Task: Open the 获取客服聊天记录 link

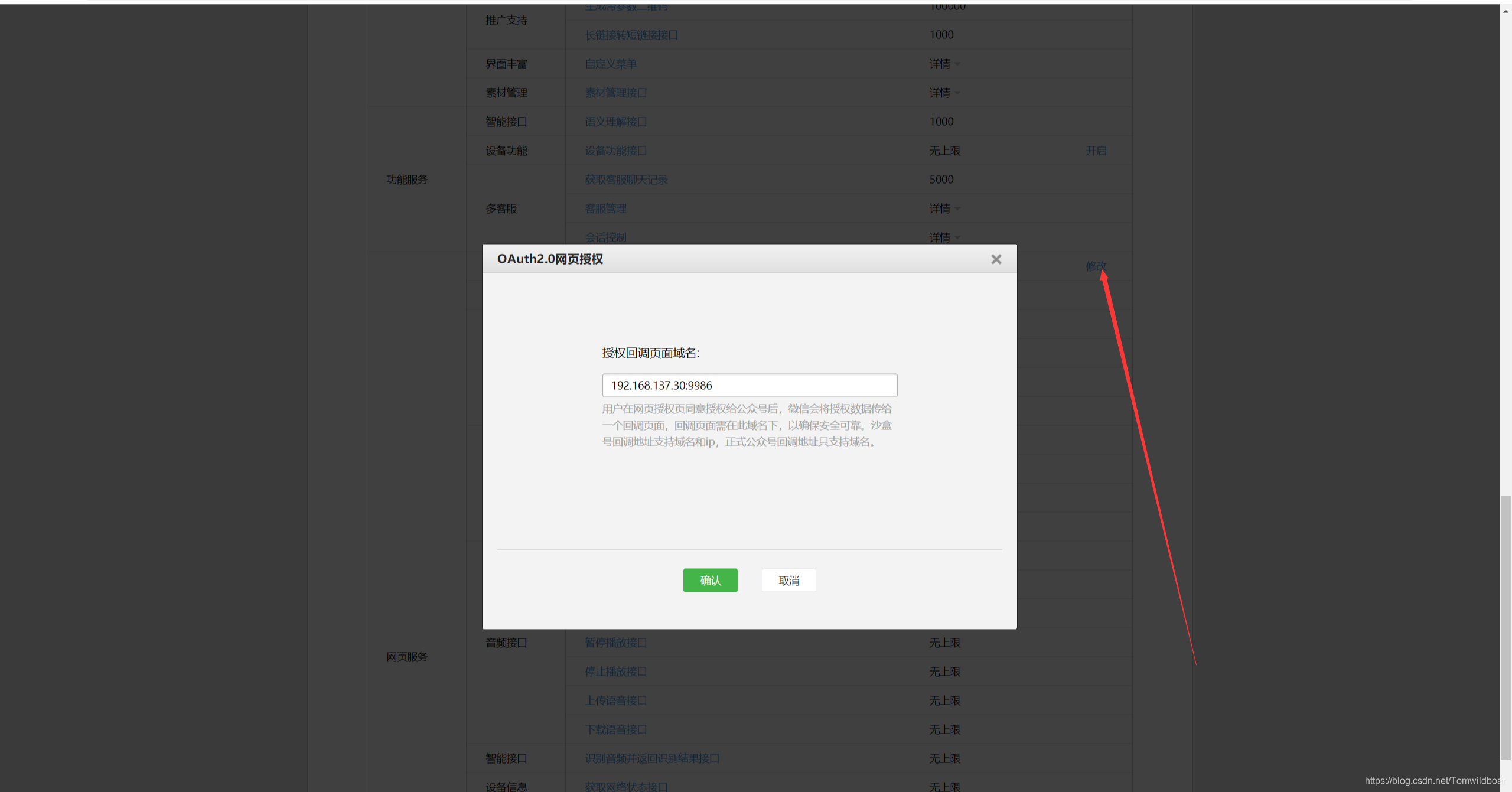Action: pos(626,180)
